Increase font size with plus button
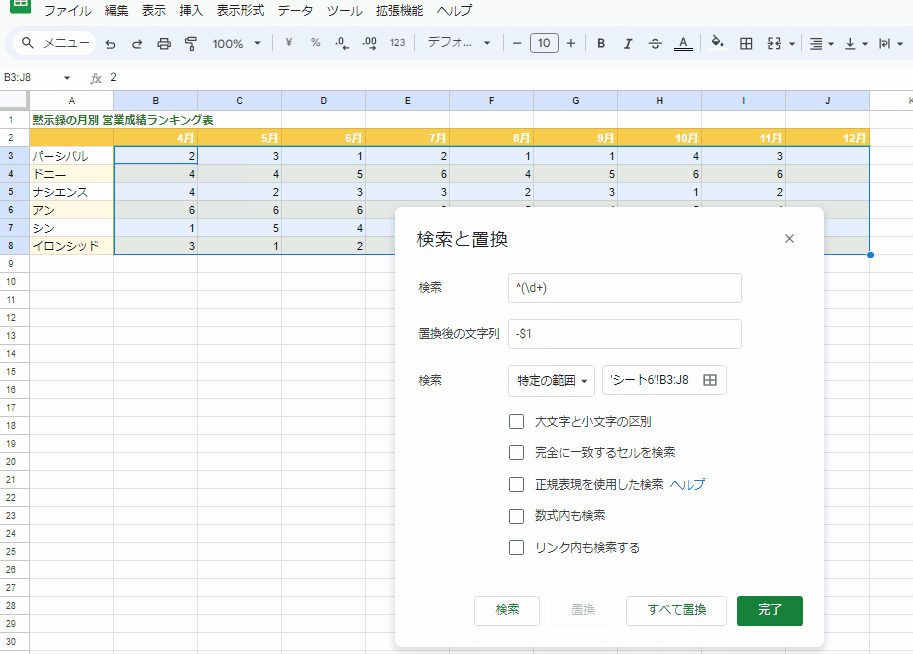Screen dimensions: 913x654 (571, 43)
